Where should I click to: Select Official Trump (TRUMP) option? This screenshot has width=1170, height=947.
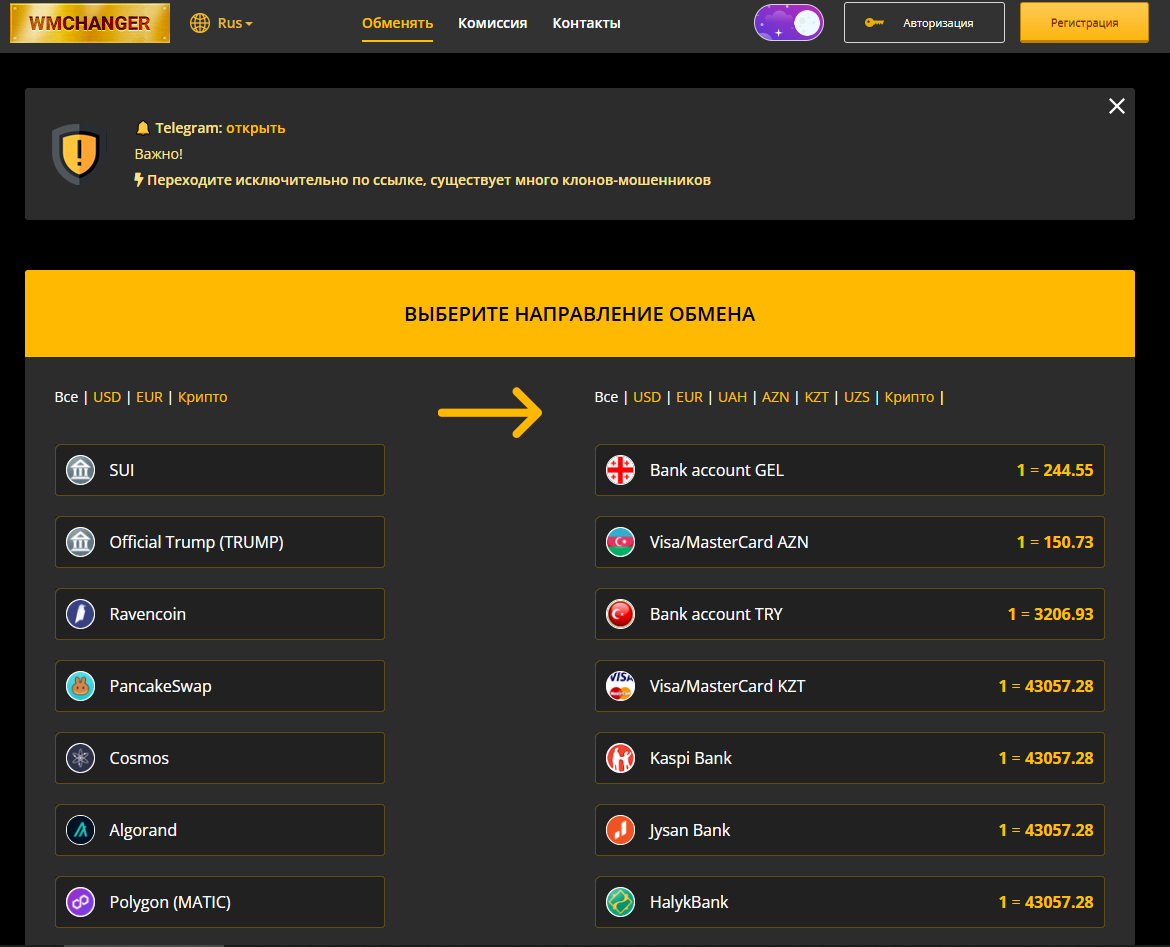click(x=219, y=542)
